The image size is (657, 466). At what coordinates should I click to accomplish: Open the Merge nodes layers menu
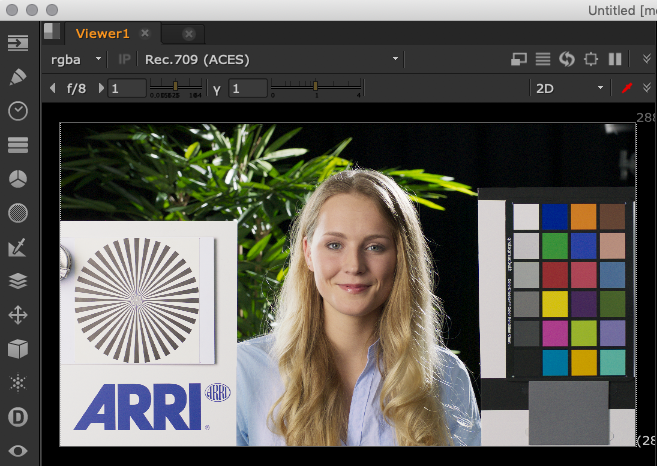[x=18, y=281]
